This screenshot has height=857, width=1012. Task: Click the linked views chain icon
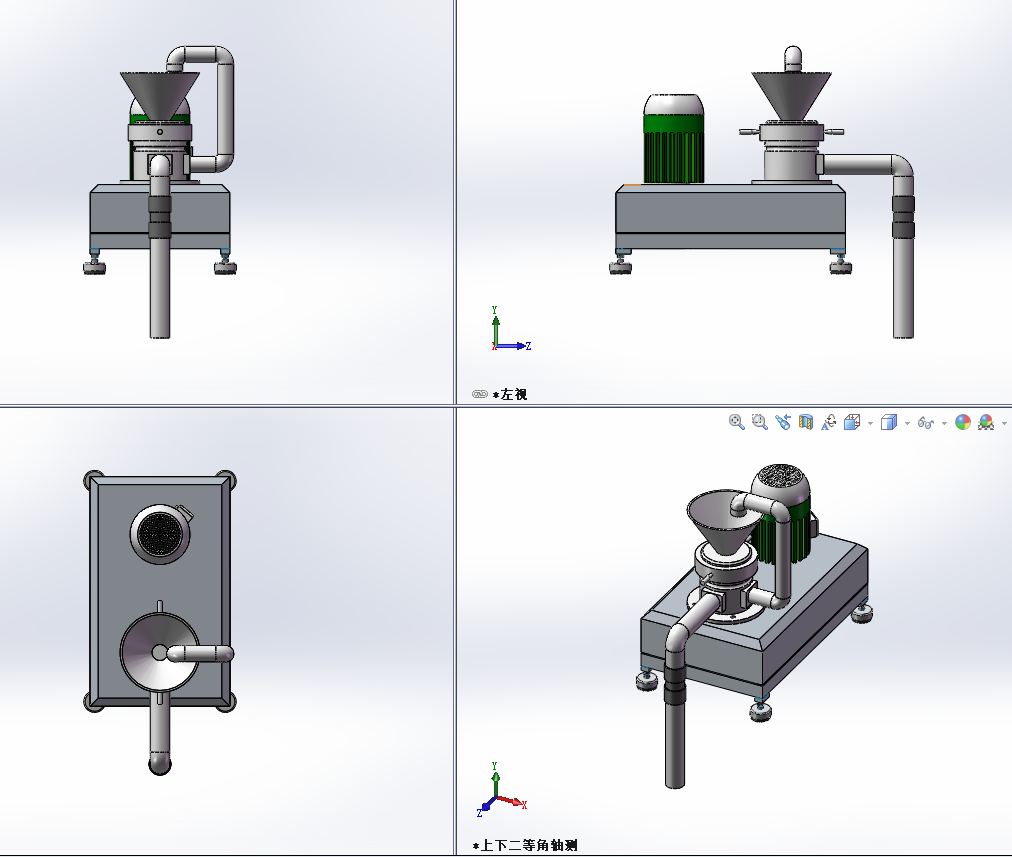click(480, 394)
